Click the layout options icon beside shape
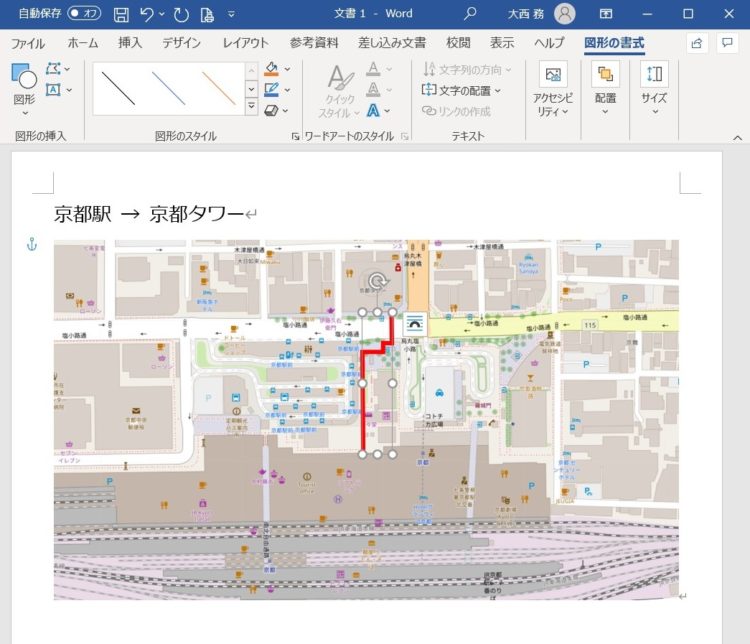This screenshot has width=750, height=644. (415, 323)
